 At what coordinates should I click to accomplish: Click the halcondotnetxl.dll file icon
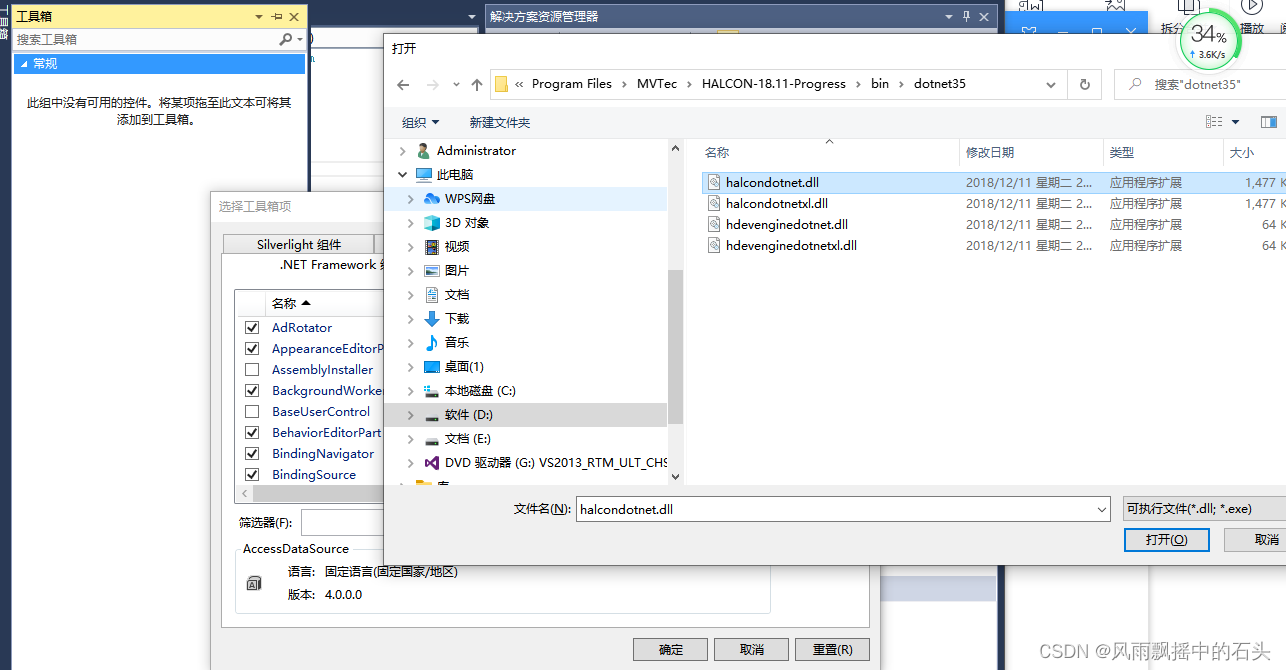pyautogui.click(x=714, y=204)
